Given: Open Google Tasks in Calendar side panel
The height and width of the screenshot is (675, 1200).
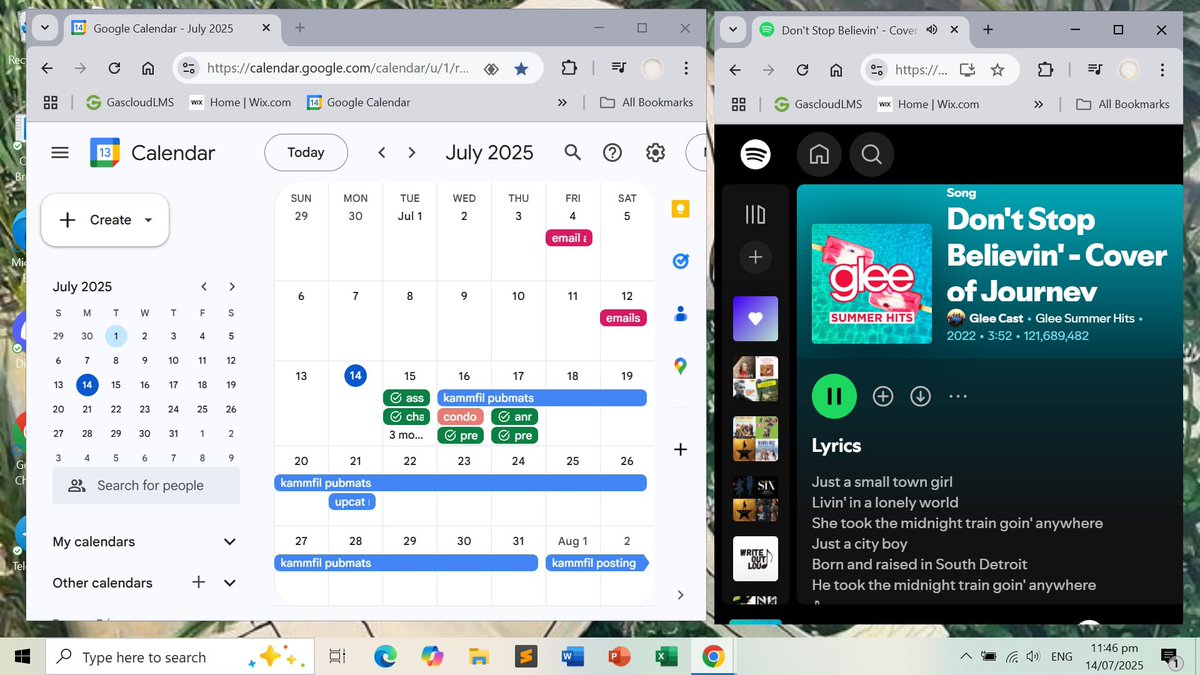Looking at the screenshot, I should click(680, 261).
